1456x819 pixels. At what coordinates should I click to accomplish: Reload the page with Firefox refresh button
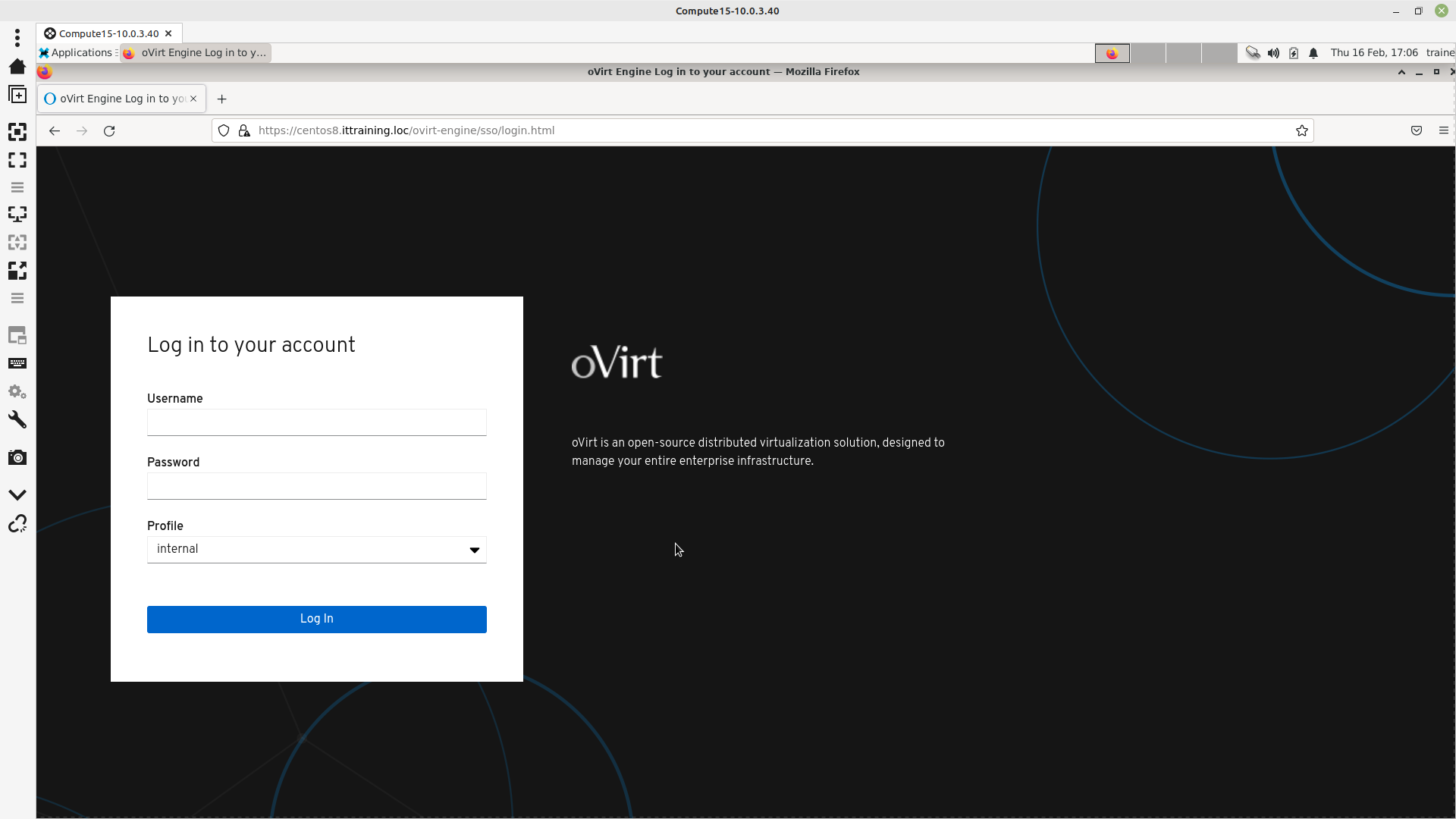109,130
